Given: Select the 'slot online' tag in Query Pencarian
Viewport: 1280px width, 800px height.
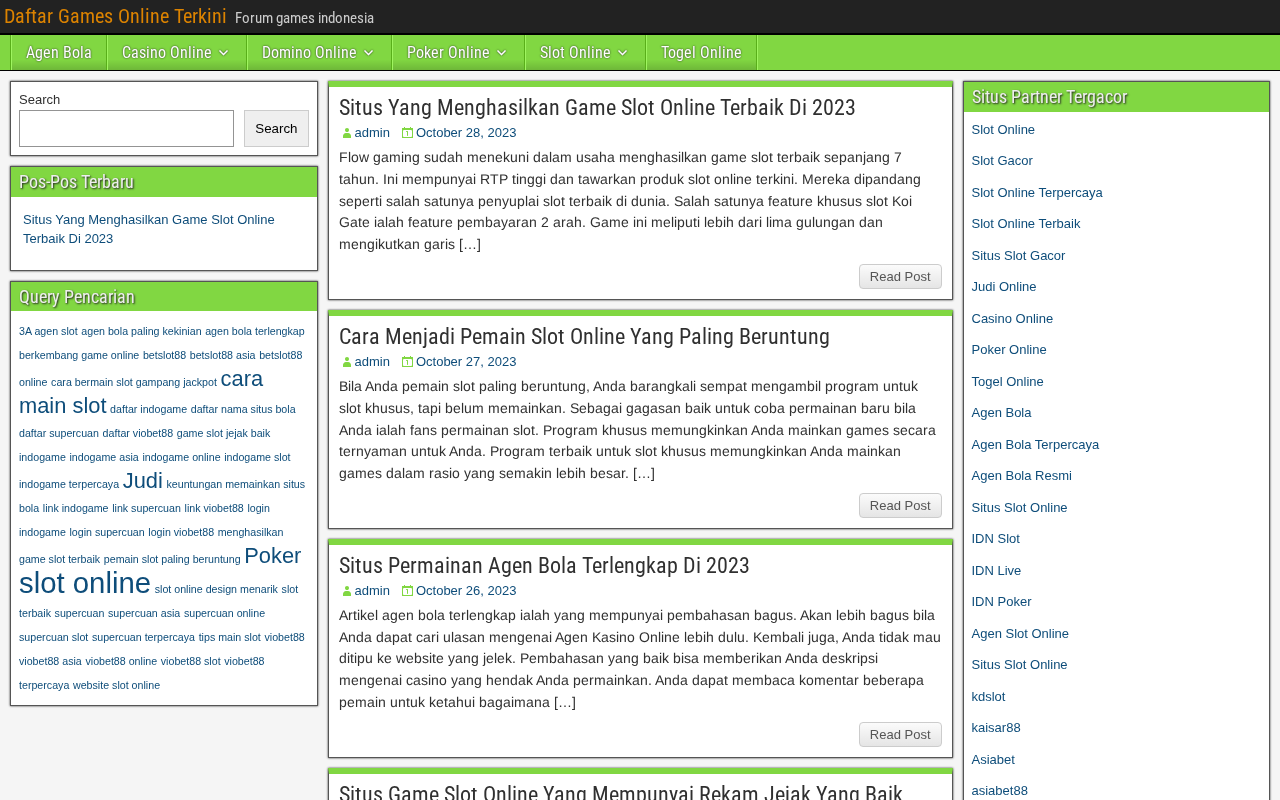Looking at the screenshot, I should point(85,583).
